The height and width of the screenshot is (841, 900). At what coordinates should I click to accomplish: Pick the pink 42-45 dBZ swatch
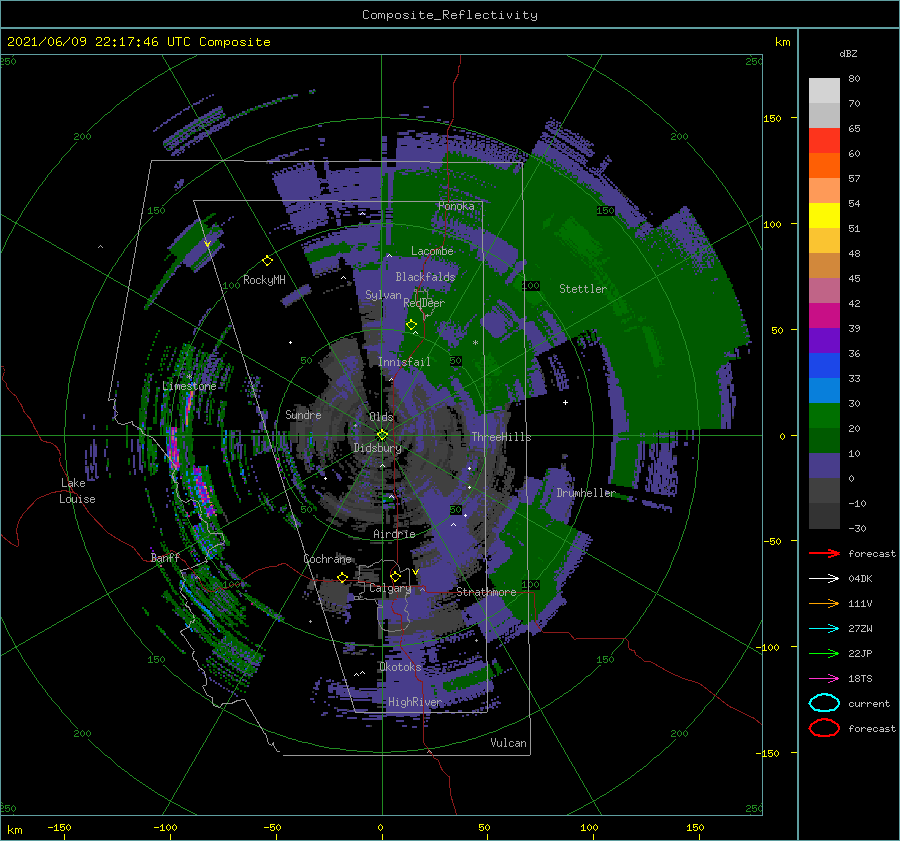coord(824,291)
